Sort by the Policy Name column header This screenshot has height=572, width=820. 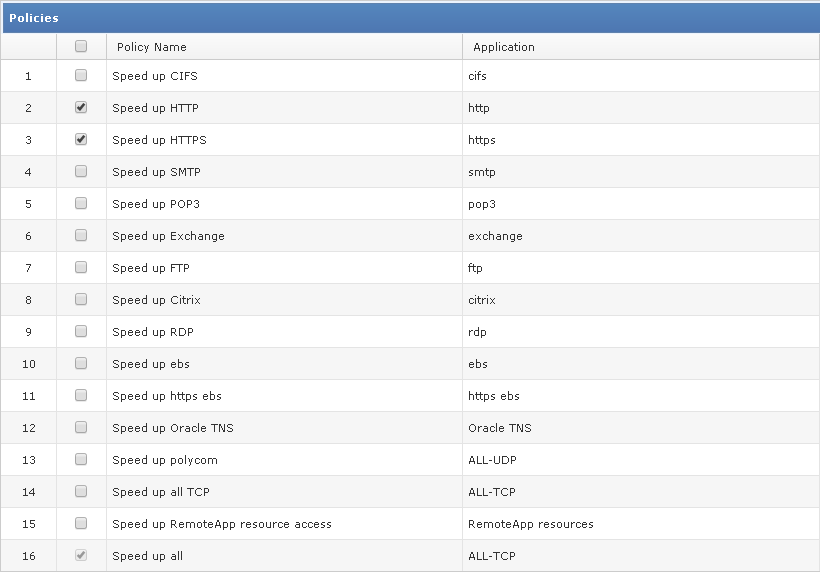(x=152, y=47)
